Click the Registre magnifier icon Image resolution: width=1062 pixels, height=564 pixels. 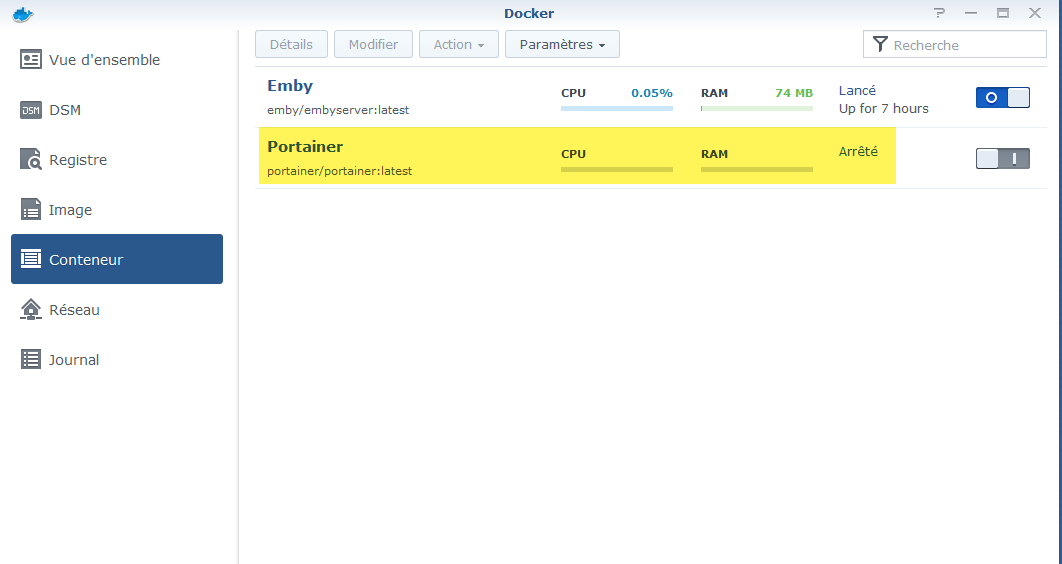[x=31, y=160]
